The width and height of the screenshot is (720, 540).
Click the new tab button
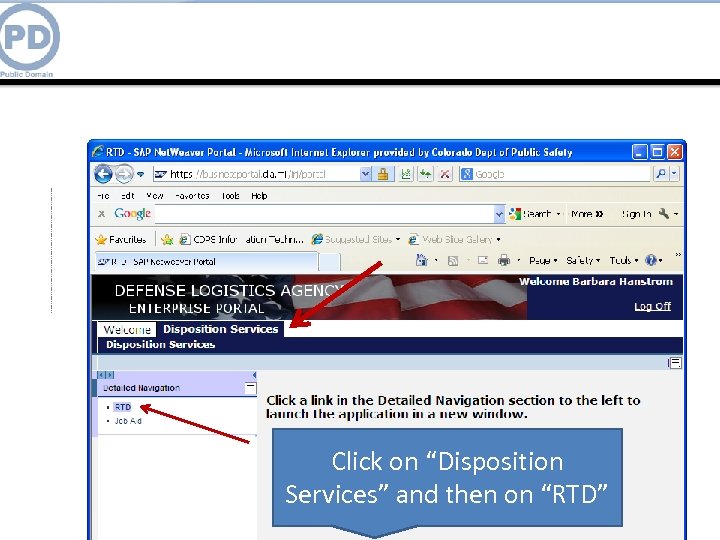pyautogui.click(x=329, y=262)
